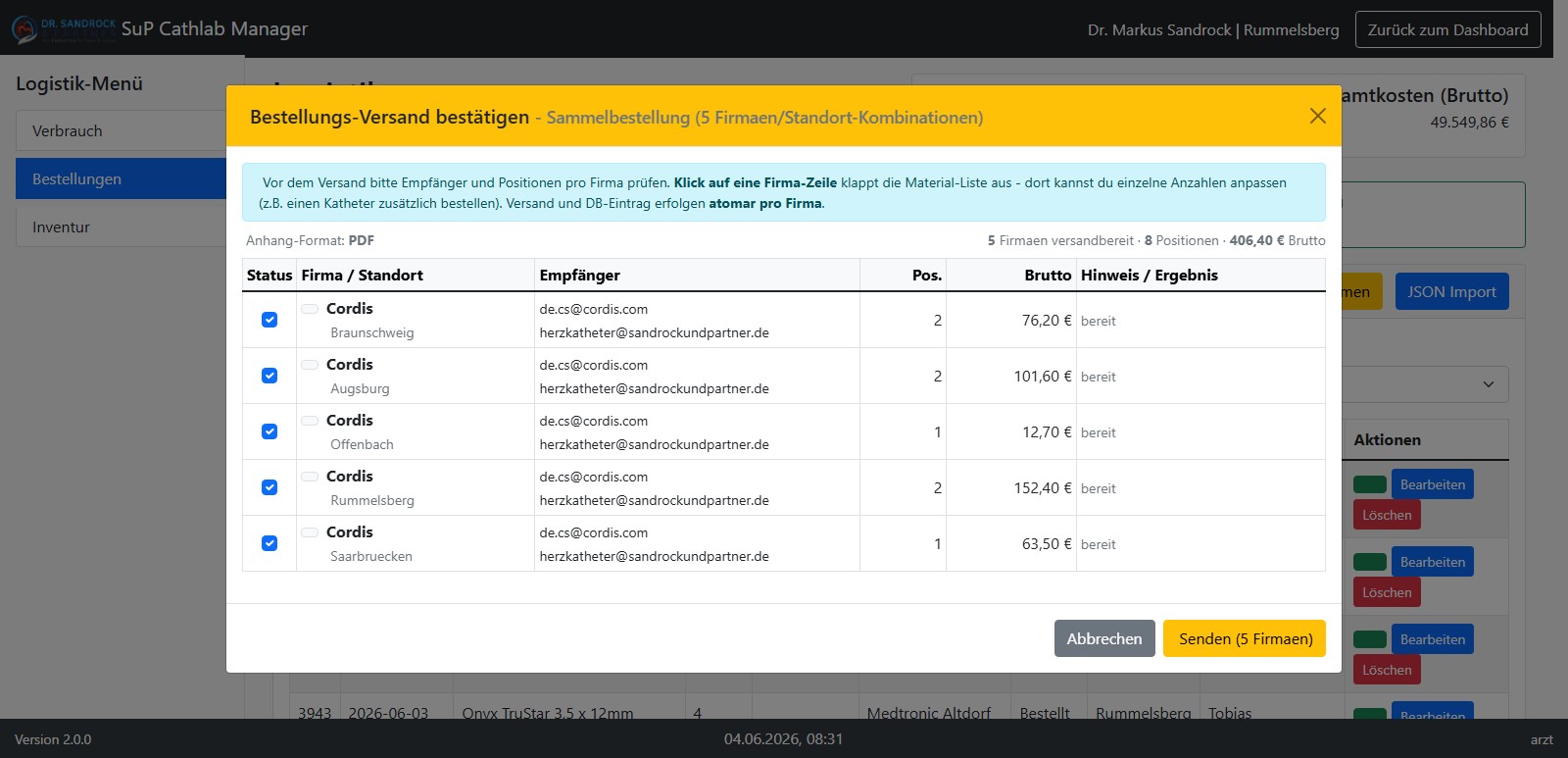
Task: Click the first Löschen button in Aktionen
Action: pyautogui.click(x=1387, y=515)
